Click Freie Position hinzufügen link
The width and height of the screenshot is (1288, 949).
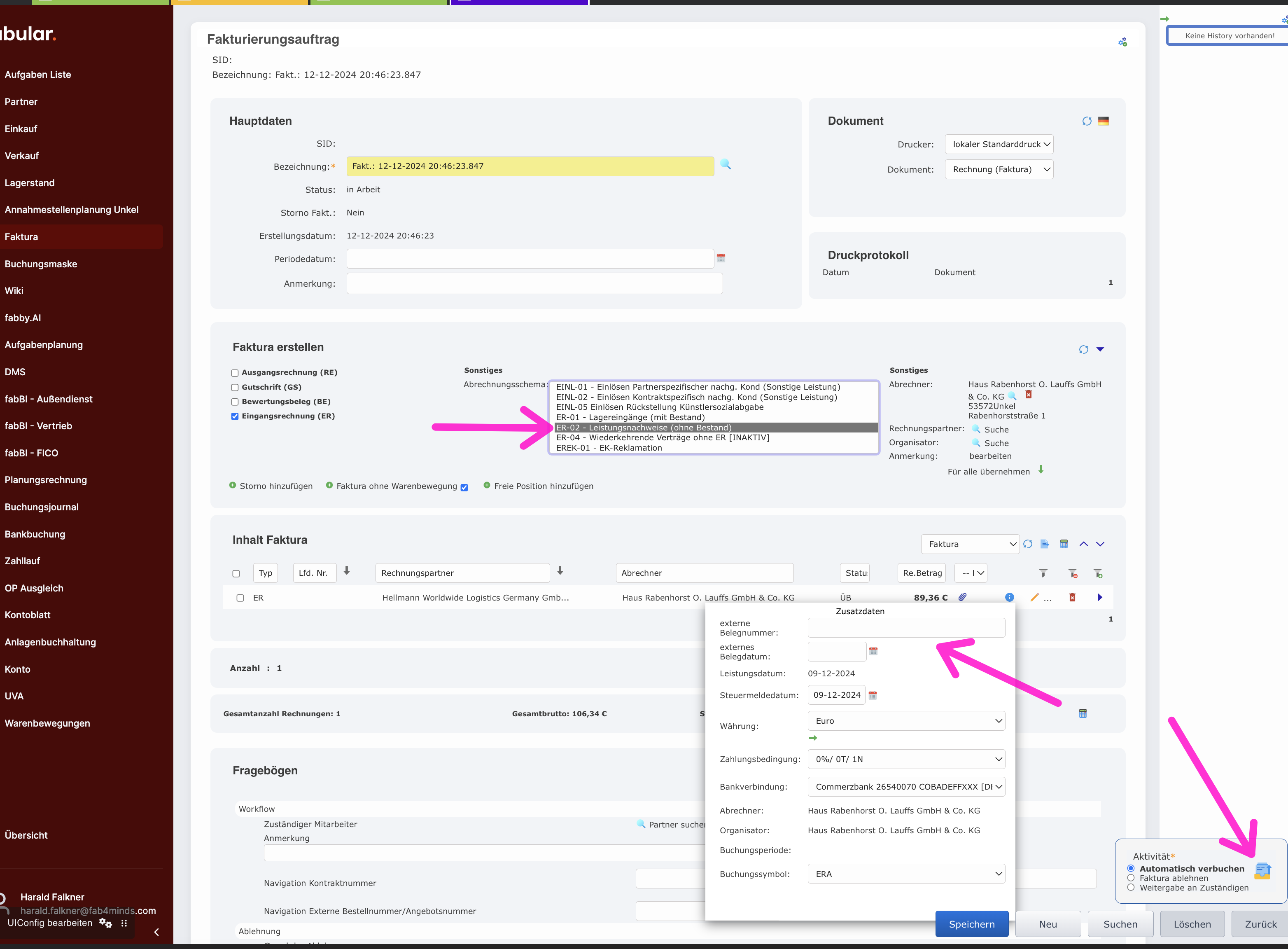[x=543, y=486]
